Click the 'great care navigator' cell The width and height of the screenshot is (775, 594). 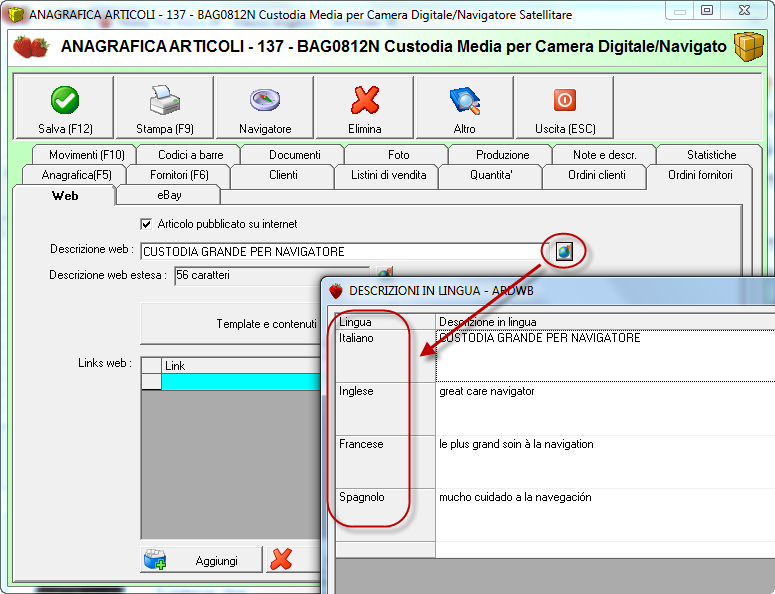point(605,409)
